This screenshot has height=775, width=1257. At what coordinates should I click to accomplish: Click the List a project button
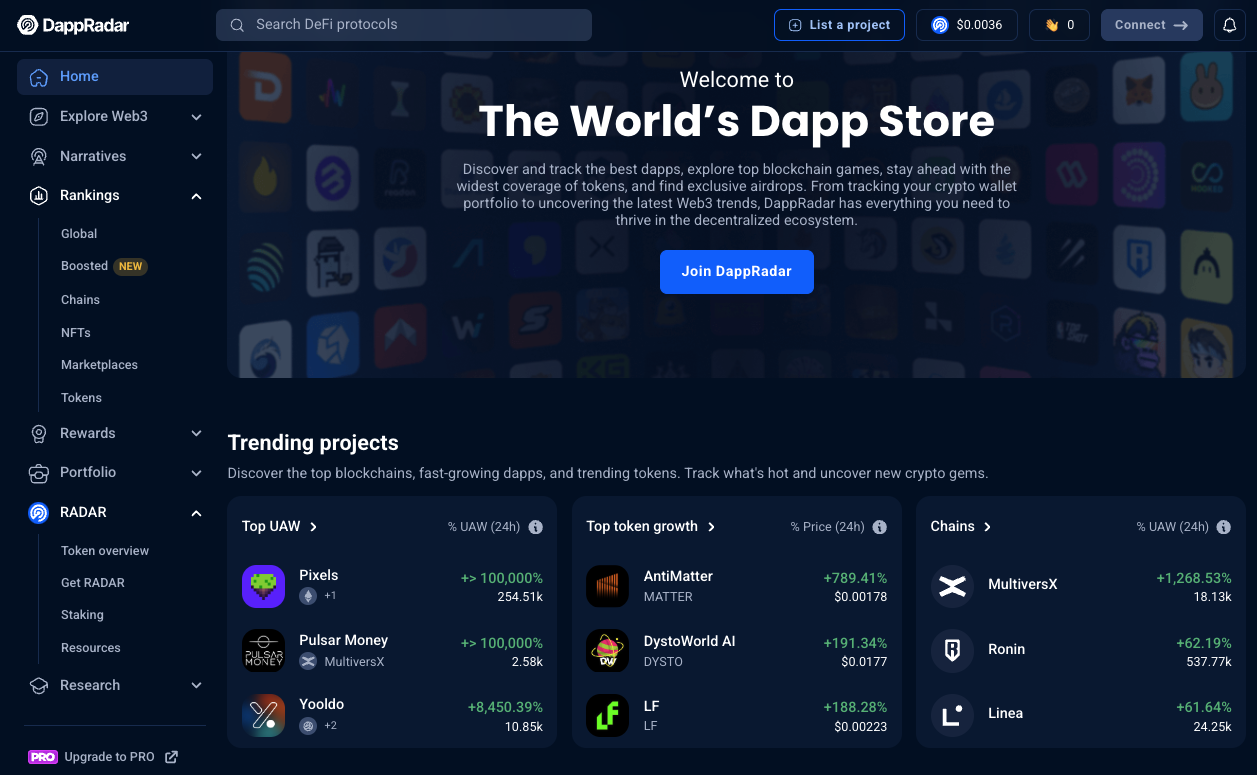(839, 25)
